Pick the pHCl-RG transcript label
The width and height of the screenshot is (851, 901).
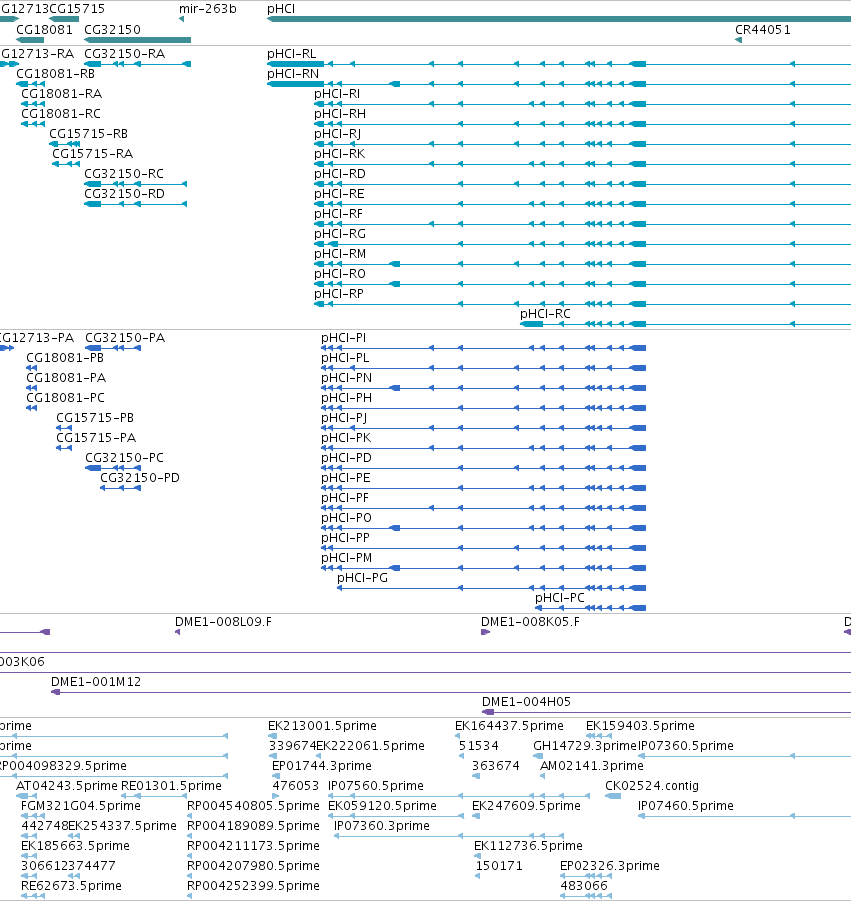coord(340,234)
